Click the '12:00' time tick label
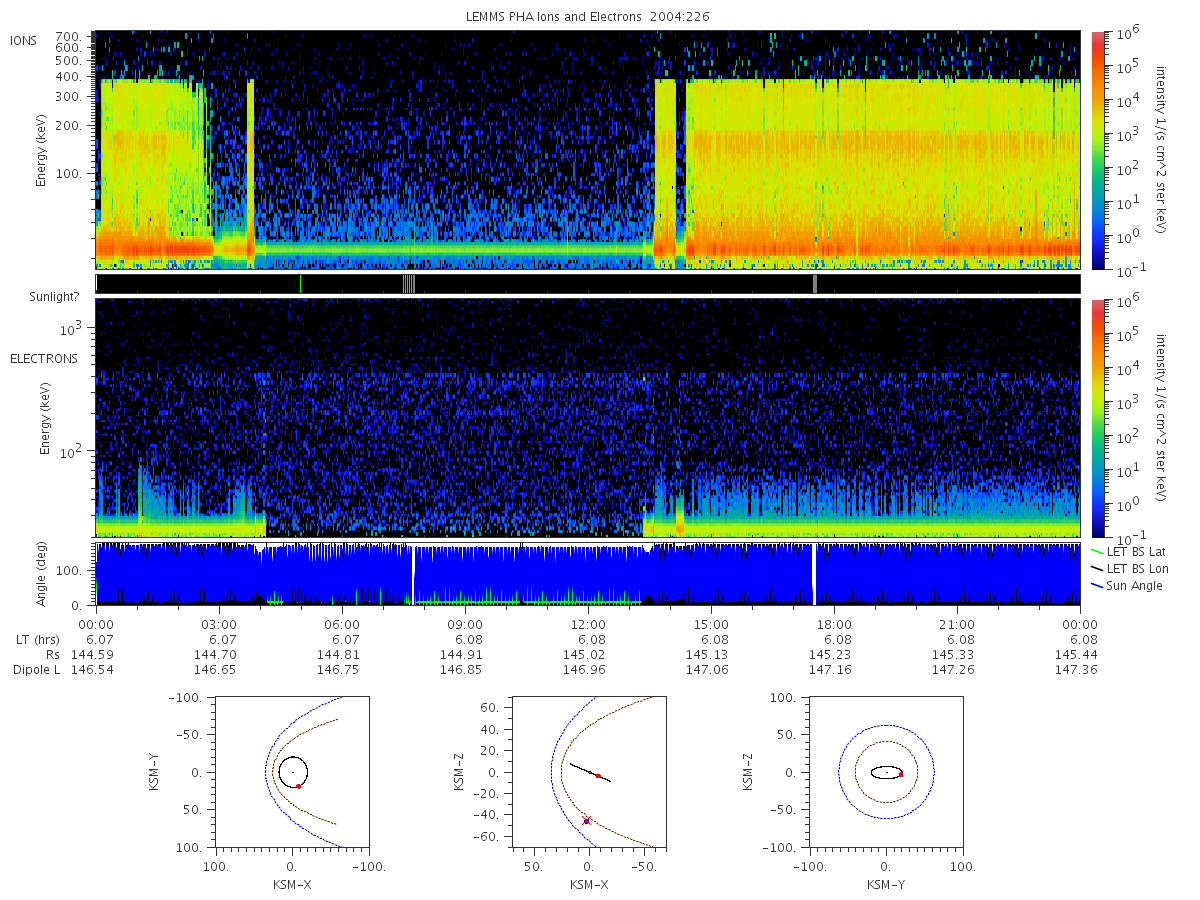 point(588,623)
